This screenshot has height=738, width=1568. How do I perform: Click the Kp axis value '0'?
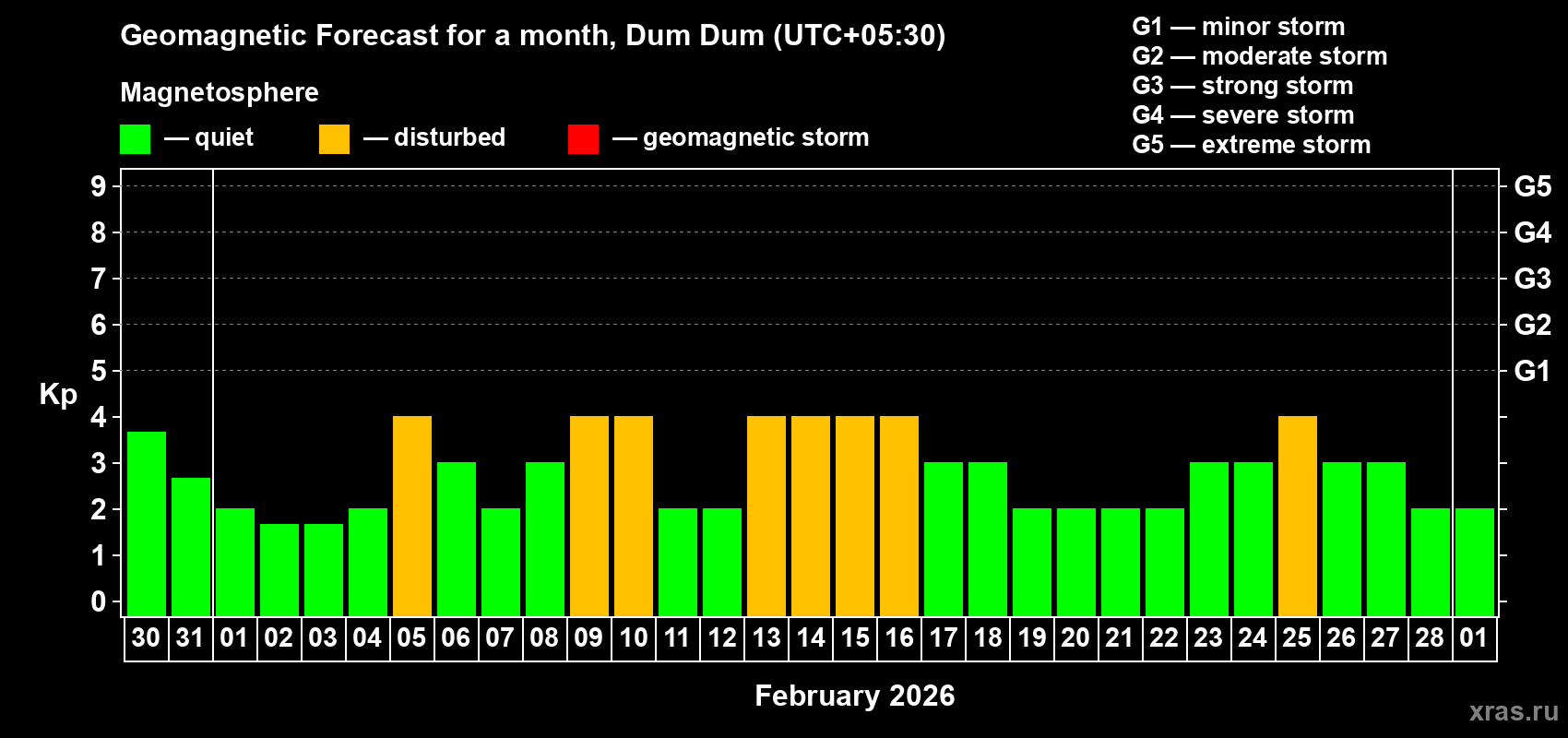pyautogui.click(x=99, y=602)
